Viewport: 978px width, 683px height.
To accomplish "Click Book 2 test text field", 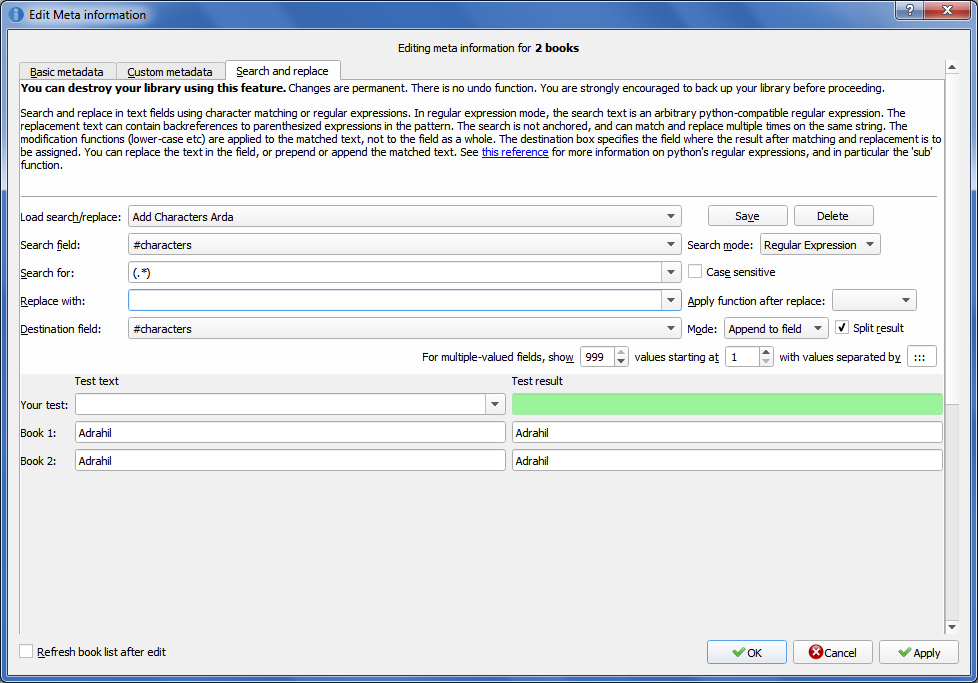I will pyautogui.click(x=290, y=460).
